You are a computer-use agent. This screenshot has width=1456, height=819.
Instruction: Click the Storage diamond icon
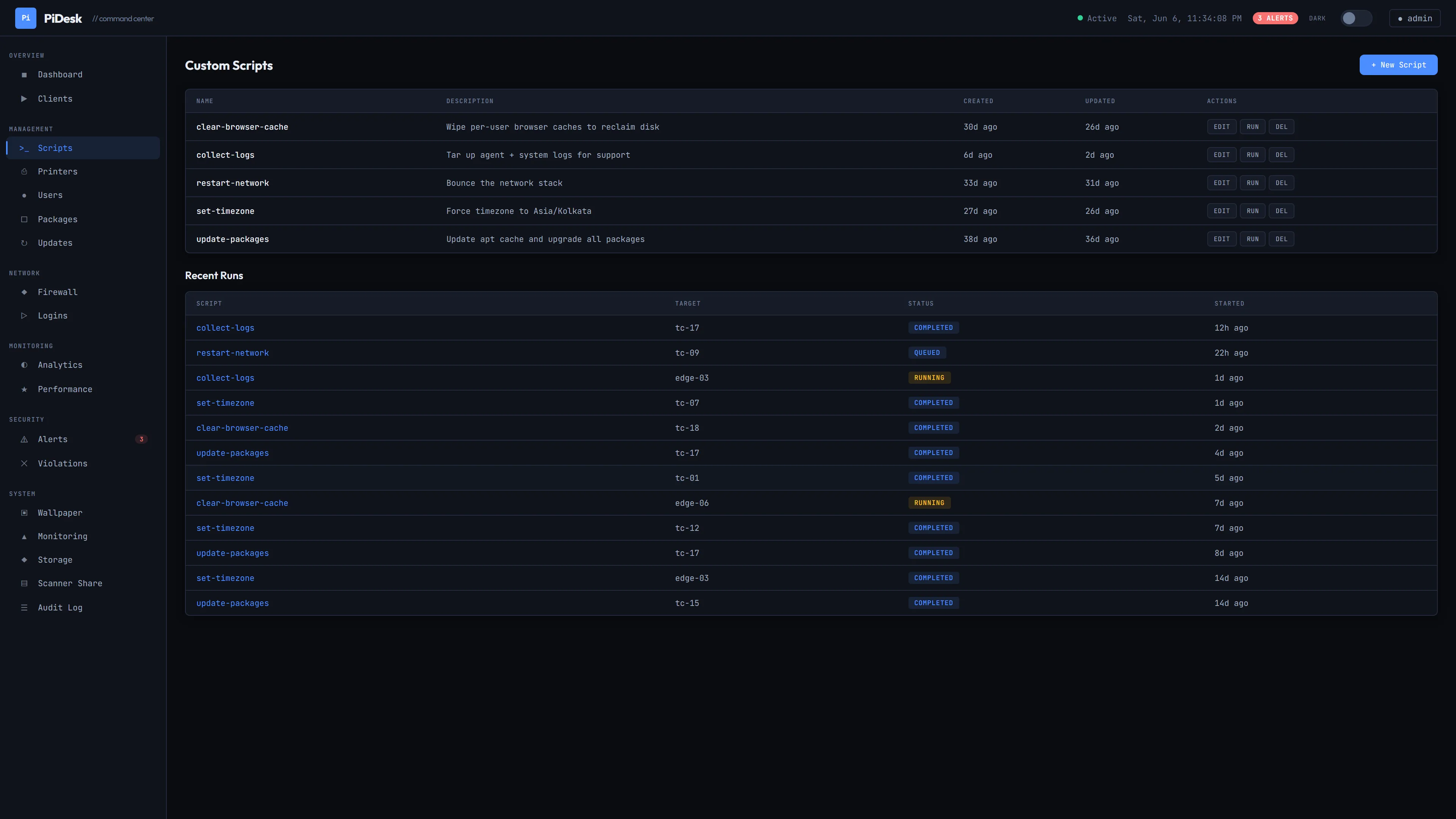pos(24,560)
